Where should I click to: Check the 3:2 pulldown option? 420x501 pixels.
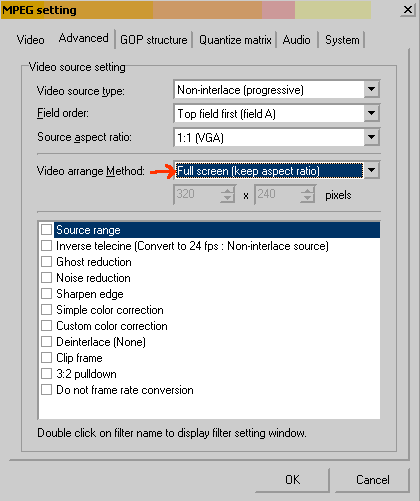tap(46, 374)
